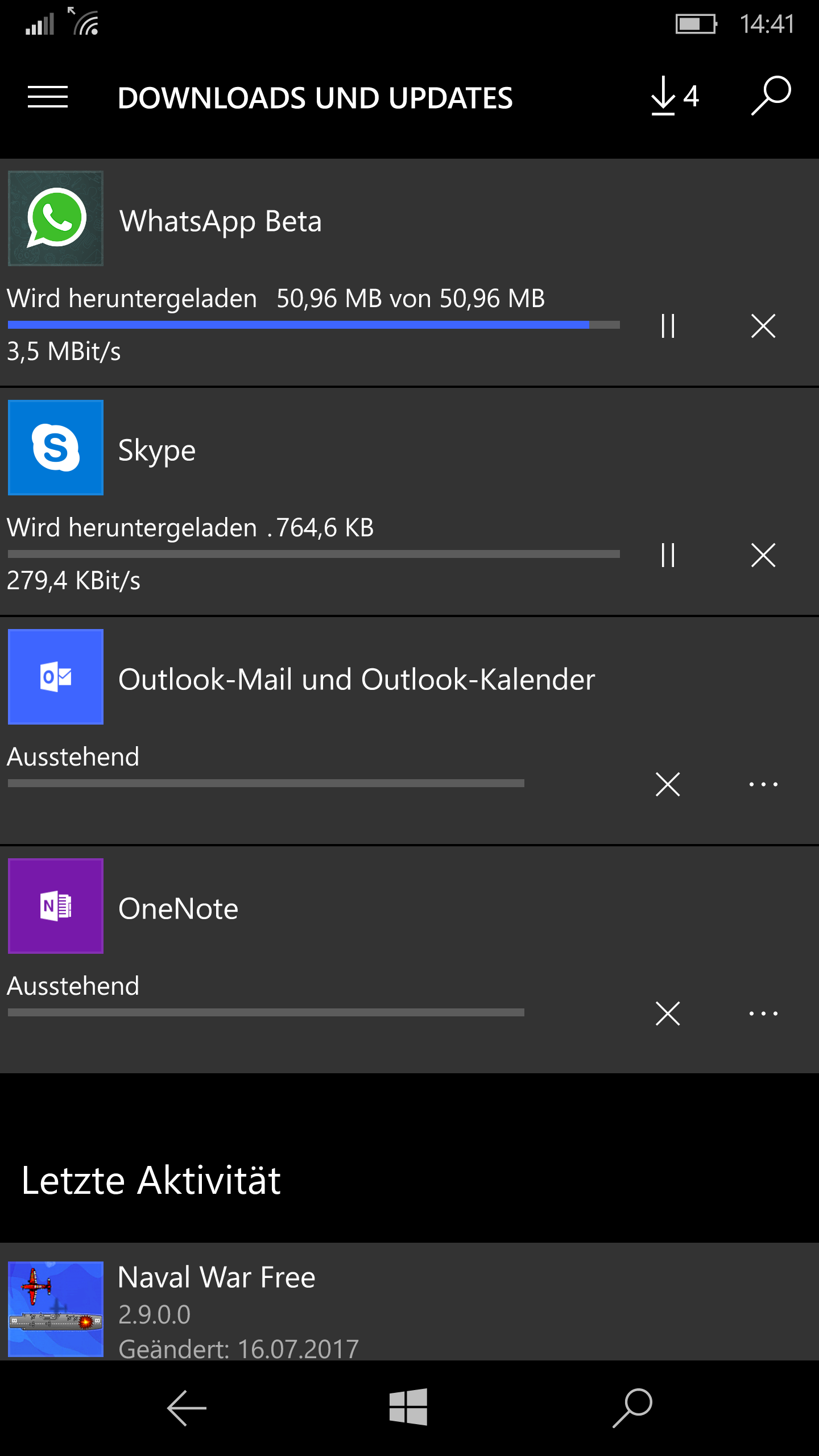Tap the Ausstehend label under Outlook-Mail
The width and height of the screenshot is (819, 1456).
(x=73, y=757)
